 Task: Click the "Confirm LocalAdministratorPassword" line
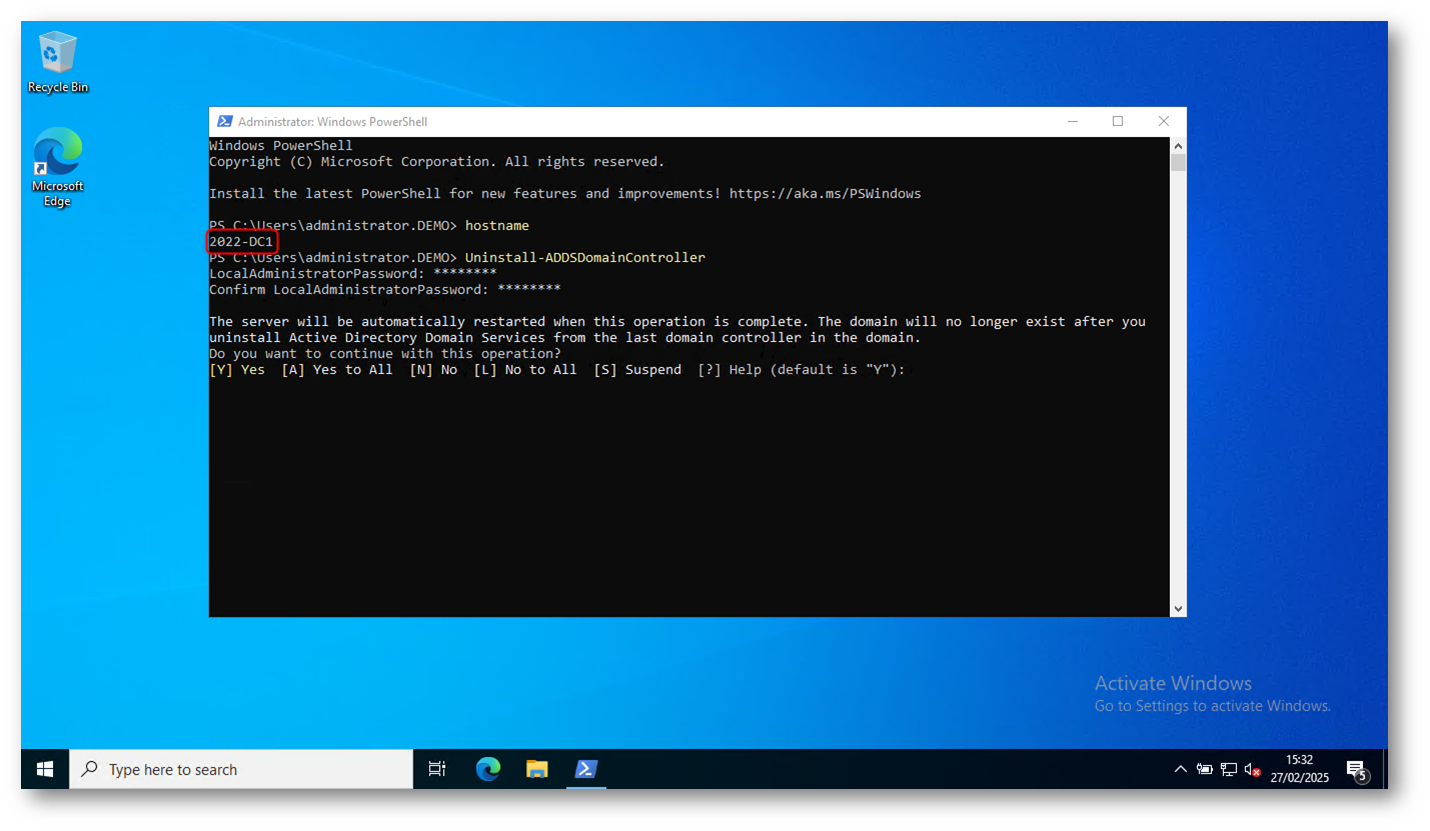click(x=385, y=290)
